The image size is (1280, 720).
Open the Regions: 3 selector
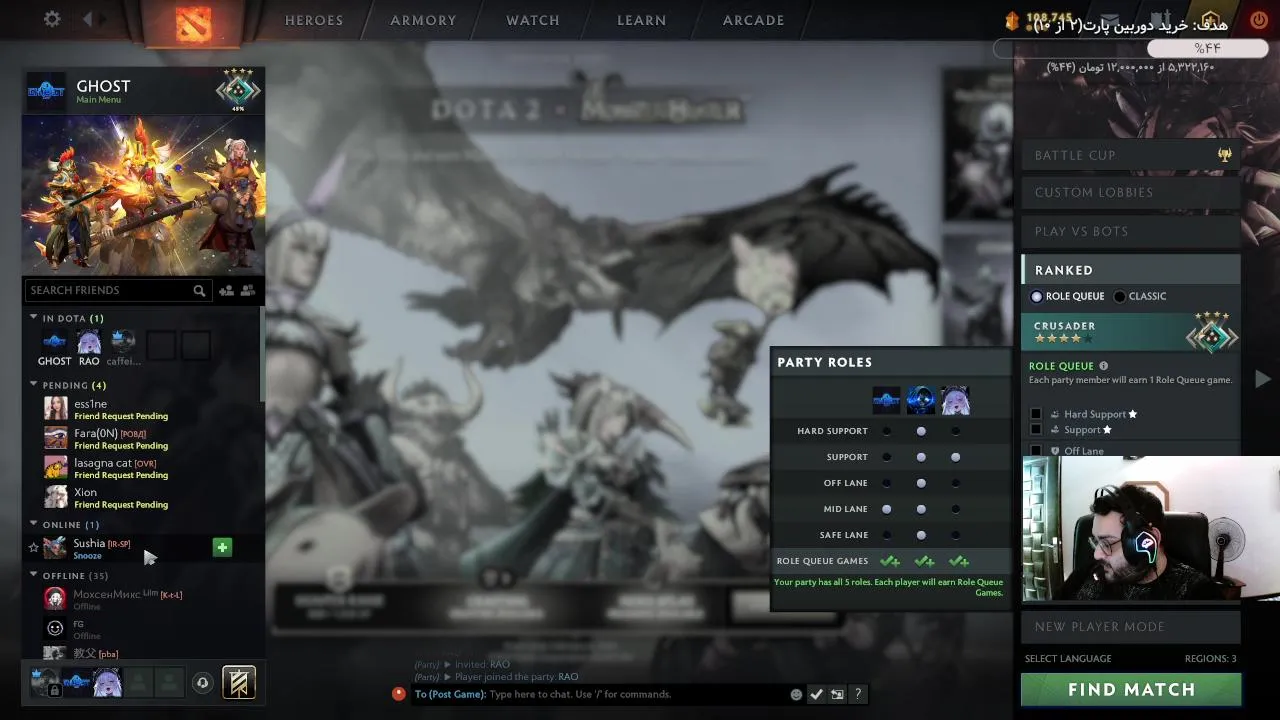[1210, 658]
